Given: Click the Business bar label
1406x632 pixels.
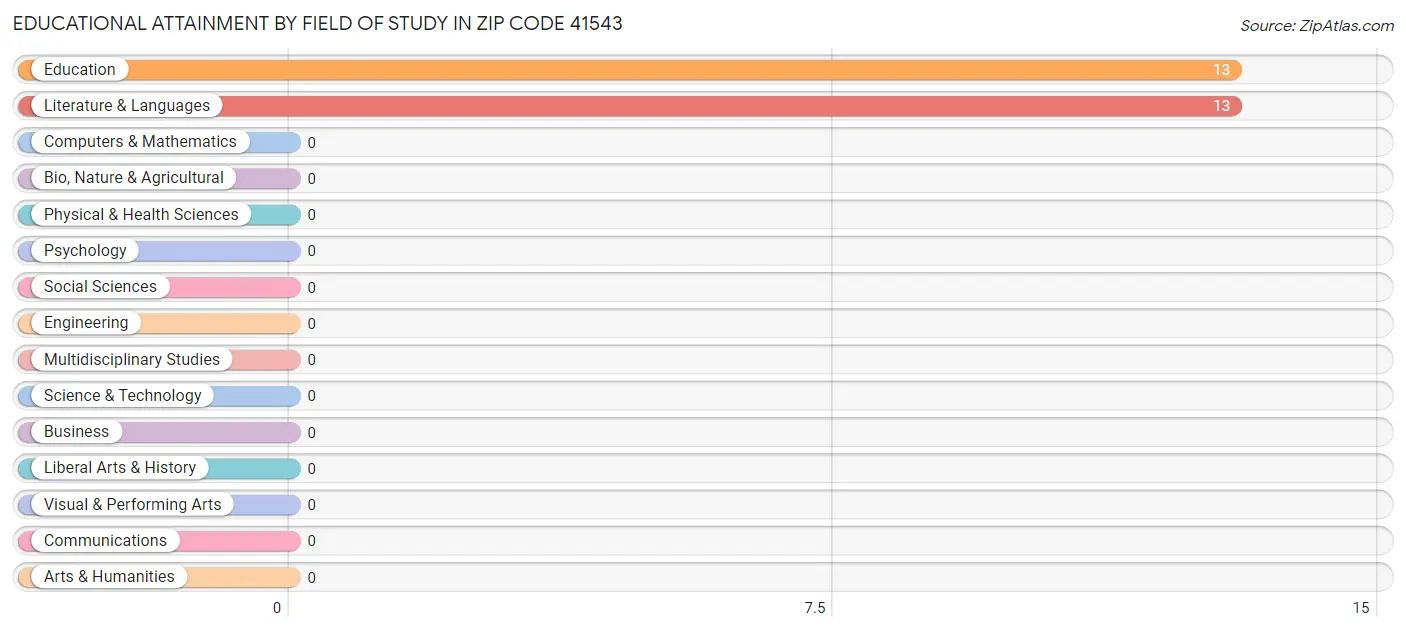Looking at the screenshot, I should (77, 432).
